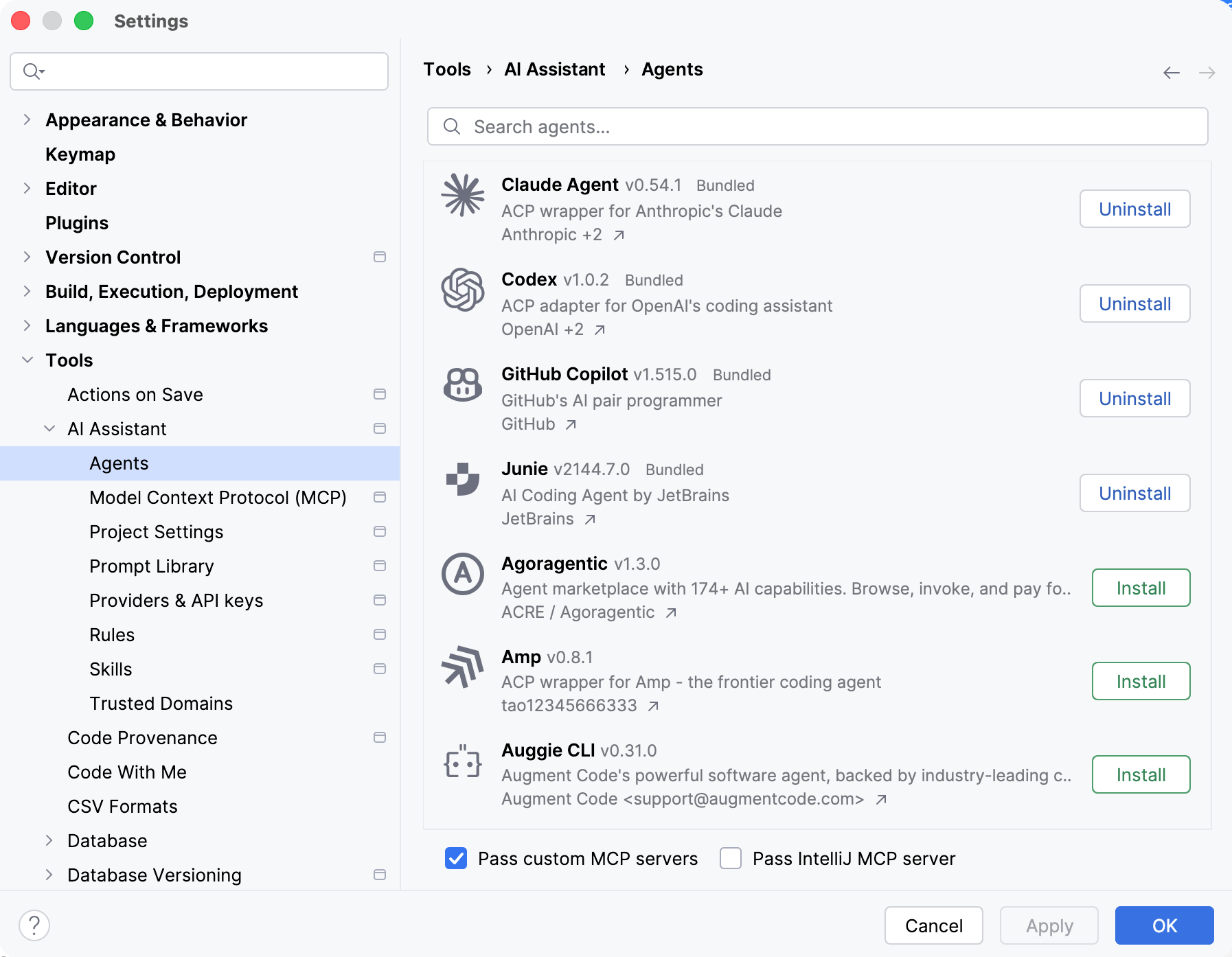Open the JetBrains vendor external link arrow
The height and width of the screenshot is (957, 1232).
(590, 520)
